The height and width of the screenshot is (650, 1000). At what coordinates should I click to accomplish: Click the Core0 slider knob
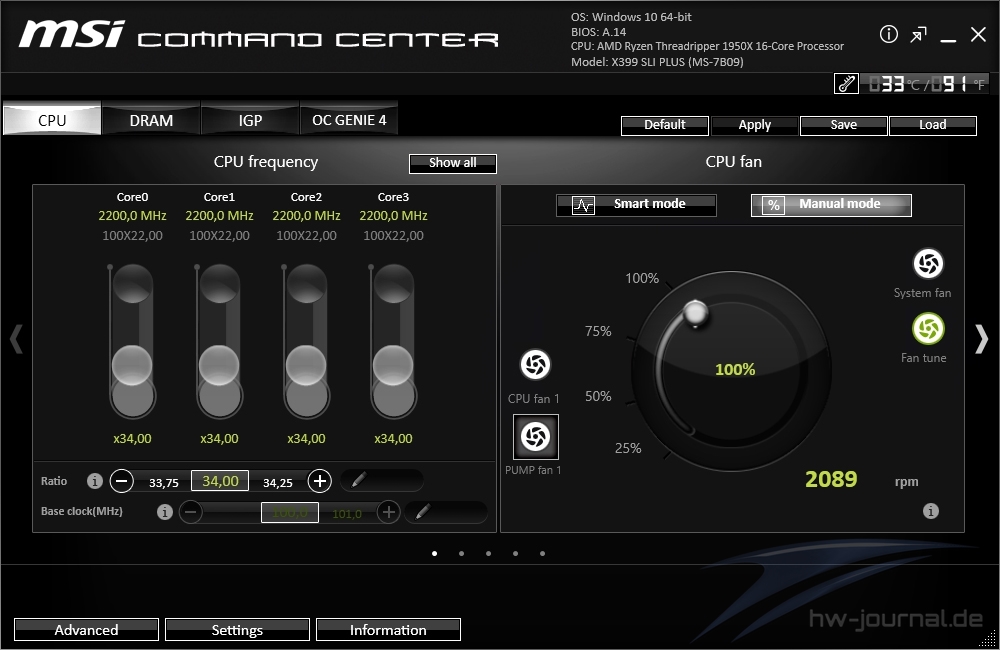point(132,366)
